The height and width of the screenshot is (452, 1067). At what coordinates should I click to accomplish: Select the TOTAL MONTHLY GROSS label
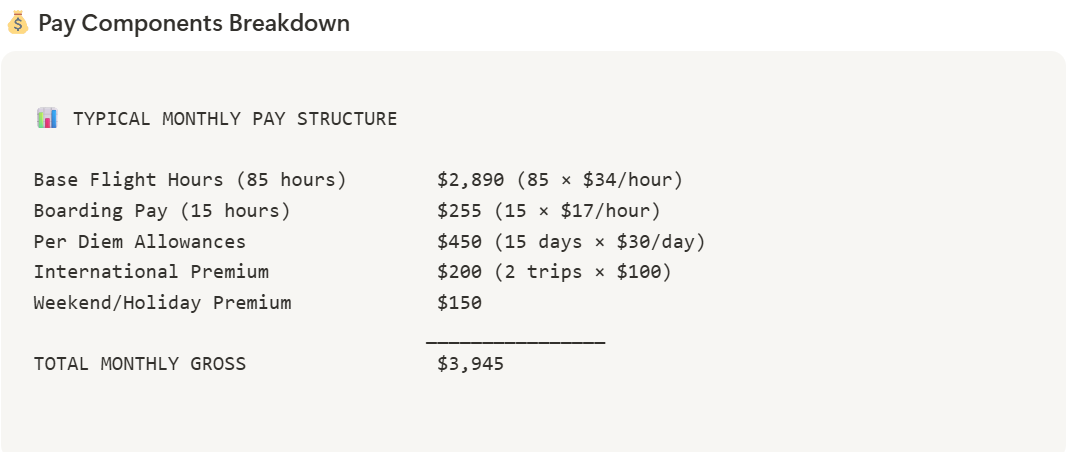pos(139,364)
